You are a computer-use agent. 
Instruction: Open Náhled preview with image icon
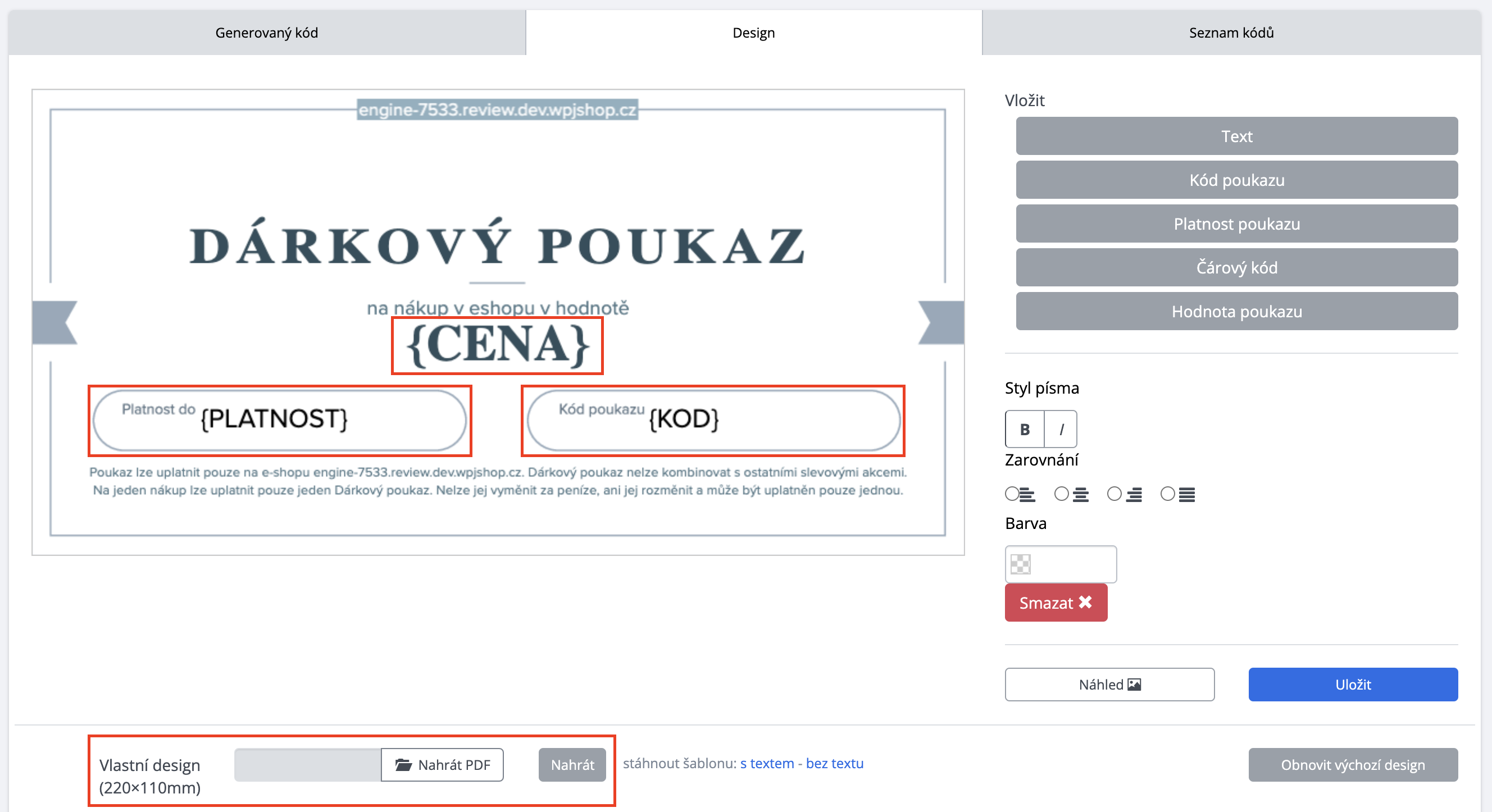(x=1108, y=684)
